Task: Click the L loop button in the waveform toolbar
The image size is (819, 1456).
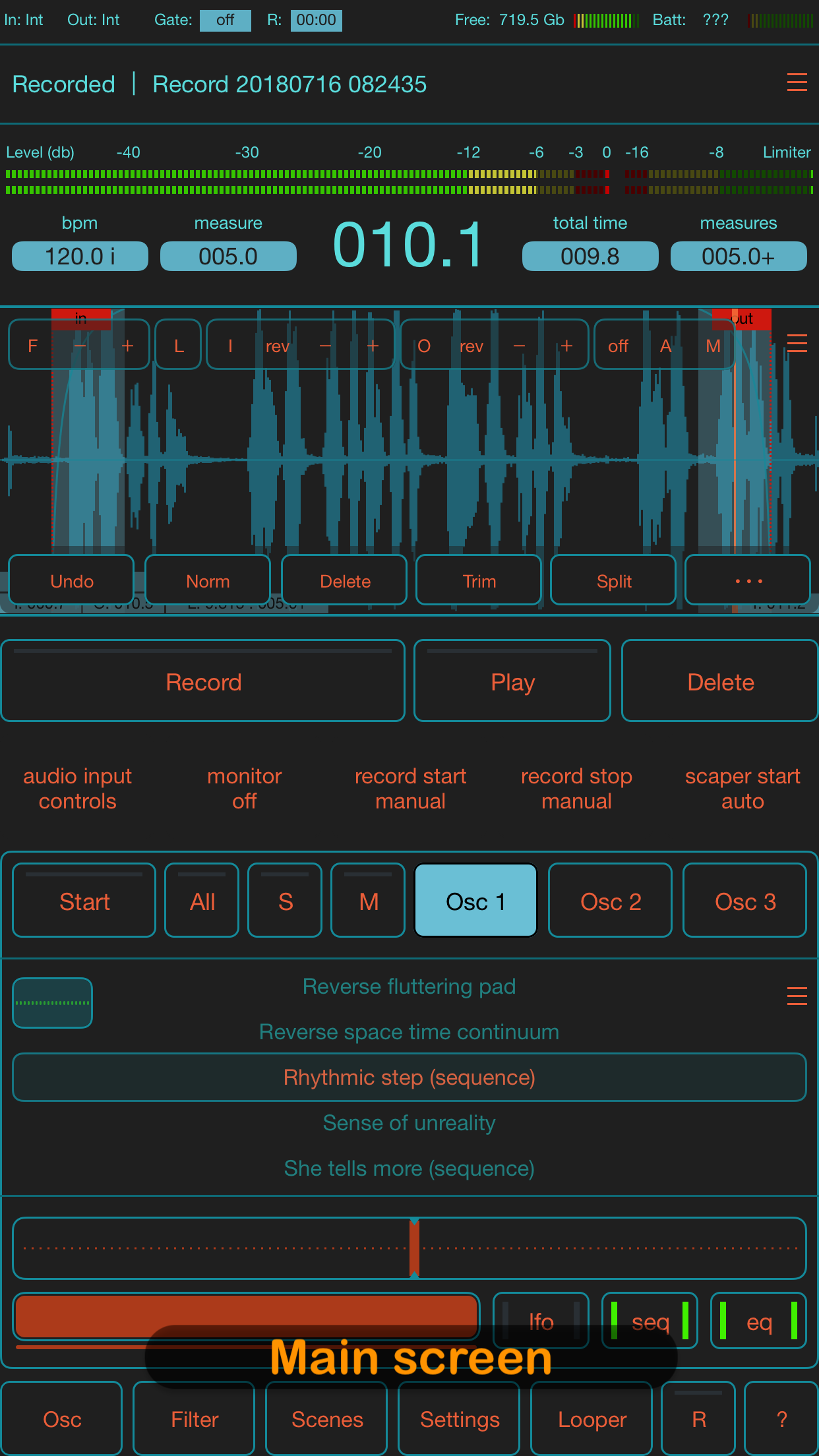Action: 178,345
